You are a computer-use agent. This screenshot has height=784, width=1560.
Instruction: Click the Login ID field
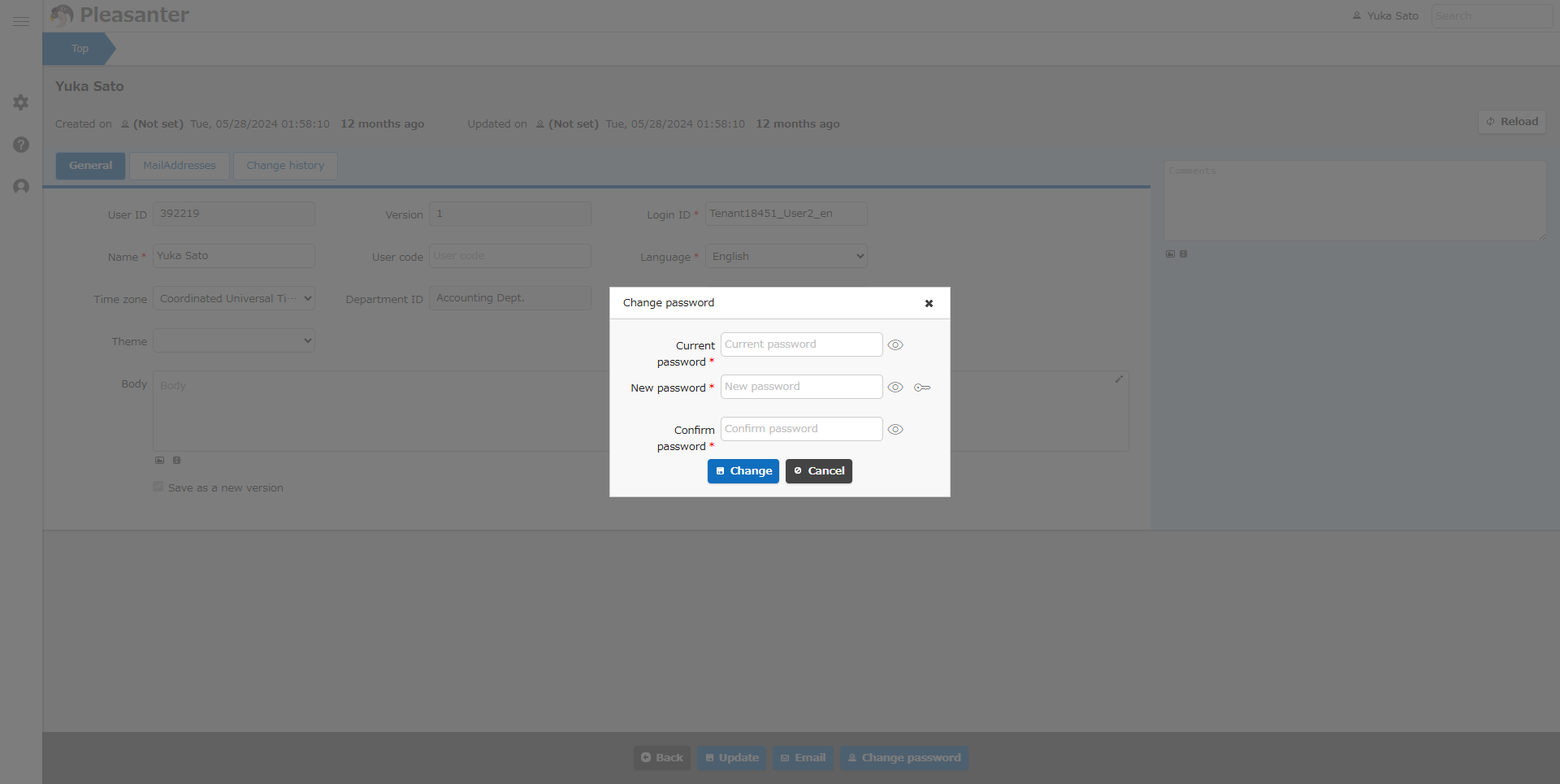(x=786, y=214)
